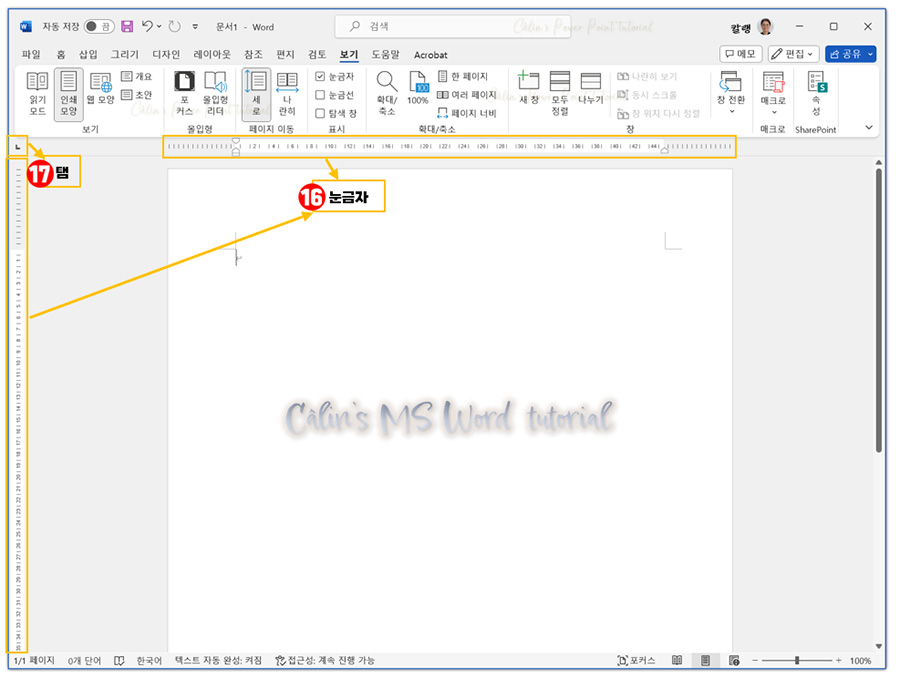This screenshot has height=678, width=900.
Task: Click the vertical scrollbar thumb
Action: click(x=879, y=310)
